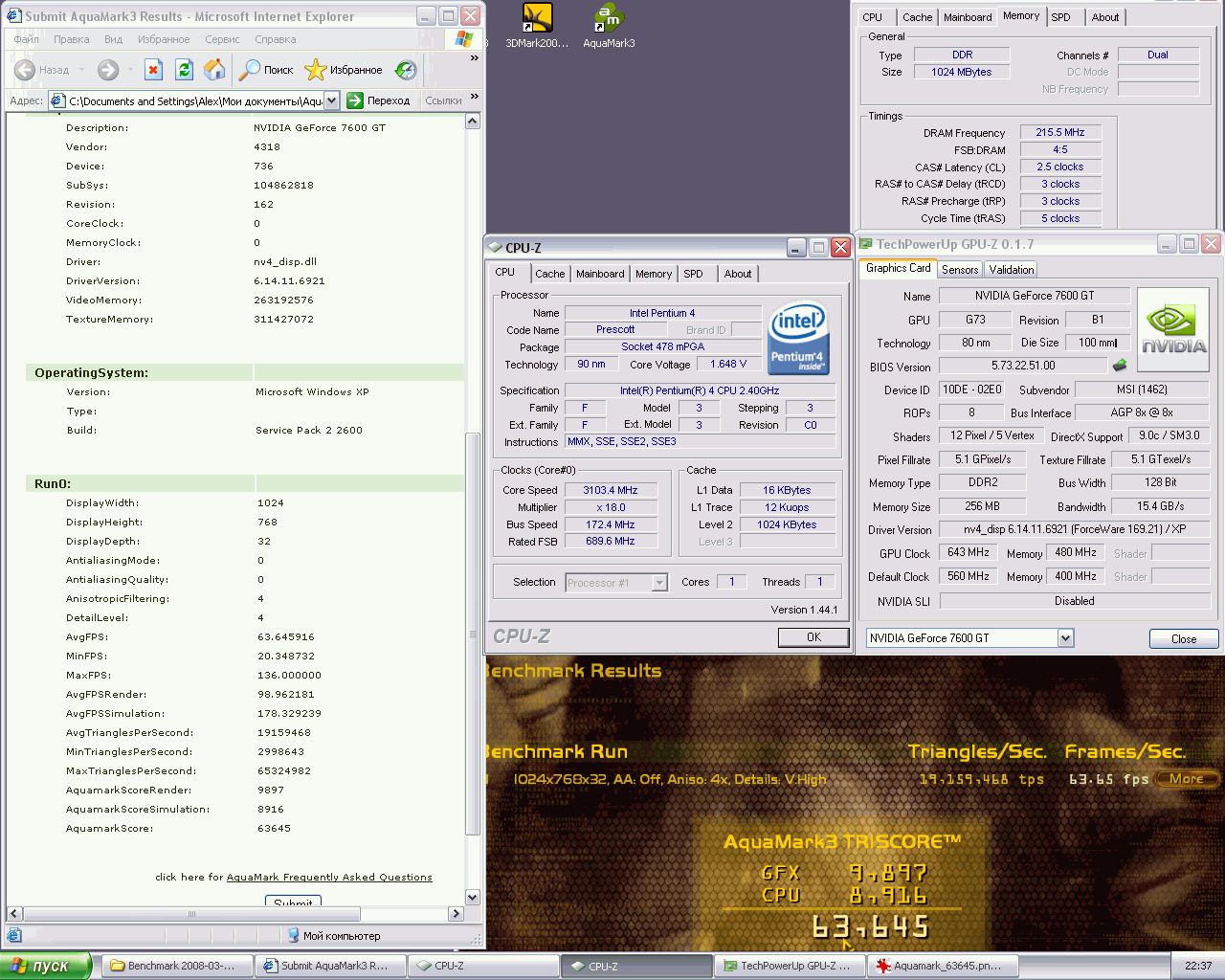Switch to About tab in front CPU-Z window

point(738,274)
